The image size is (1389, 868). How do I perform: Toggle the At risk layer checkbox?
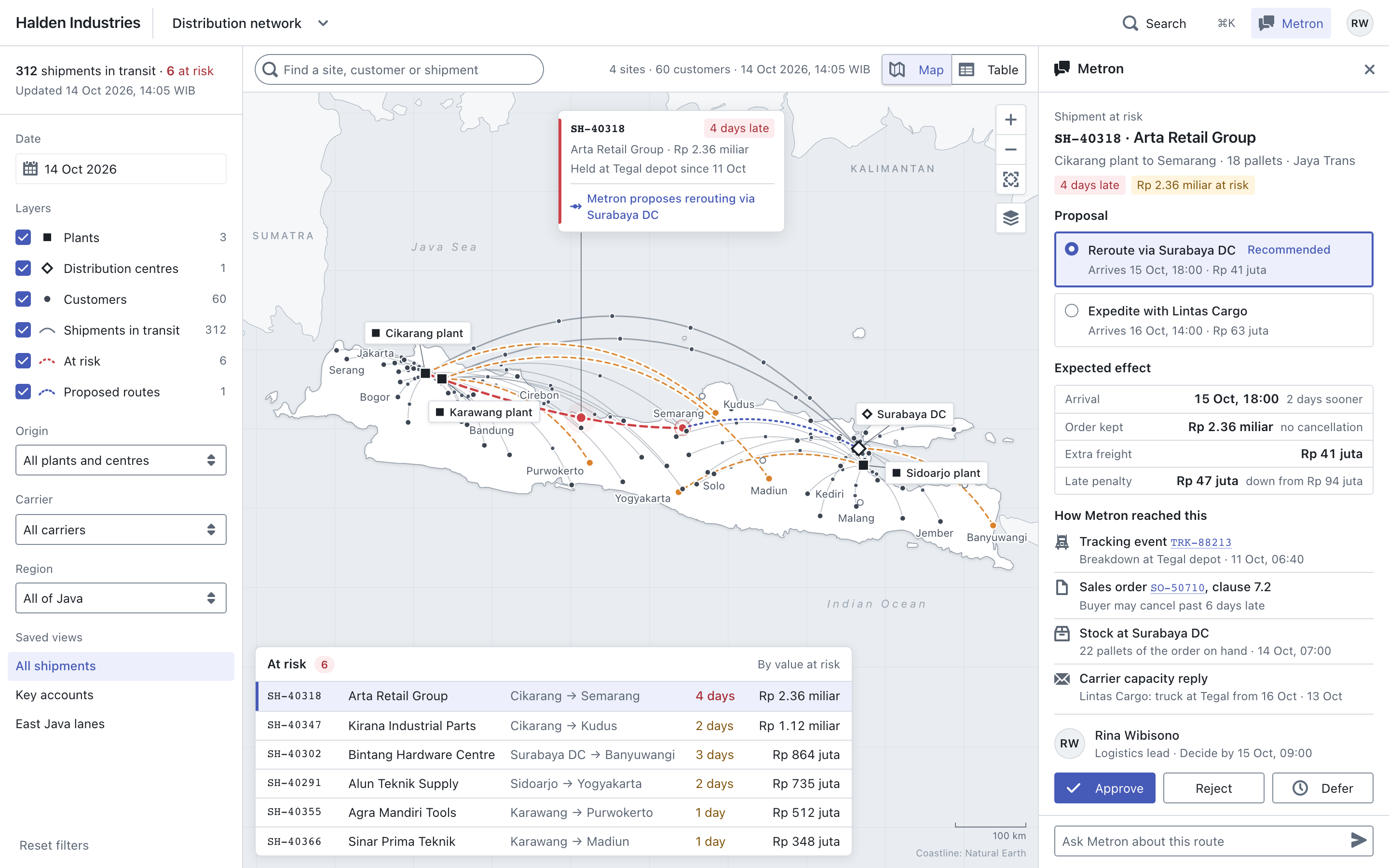tap(23, 361)
